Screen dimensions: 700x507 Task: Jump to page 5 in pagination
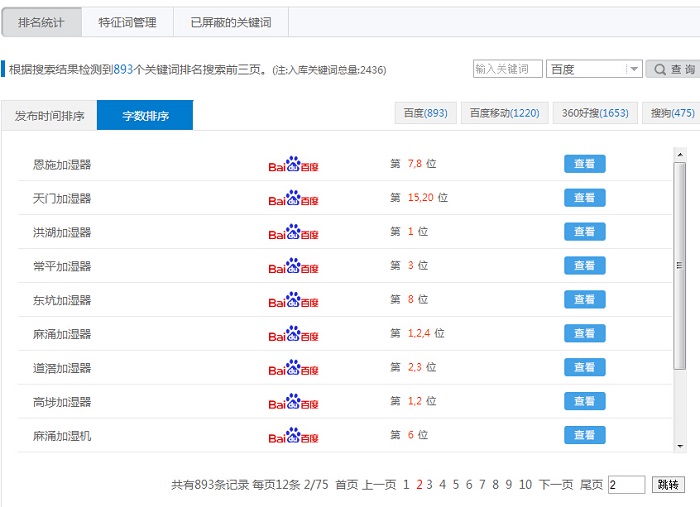tap(455, 485)
